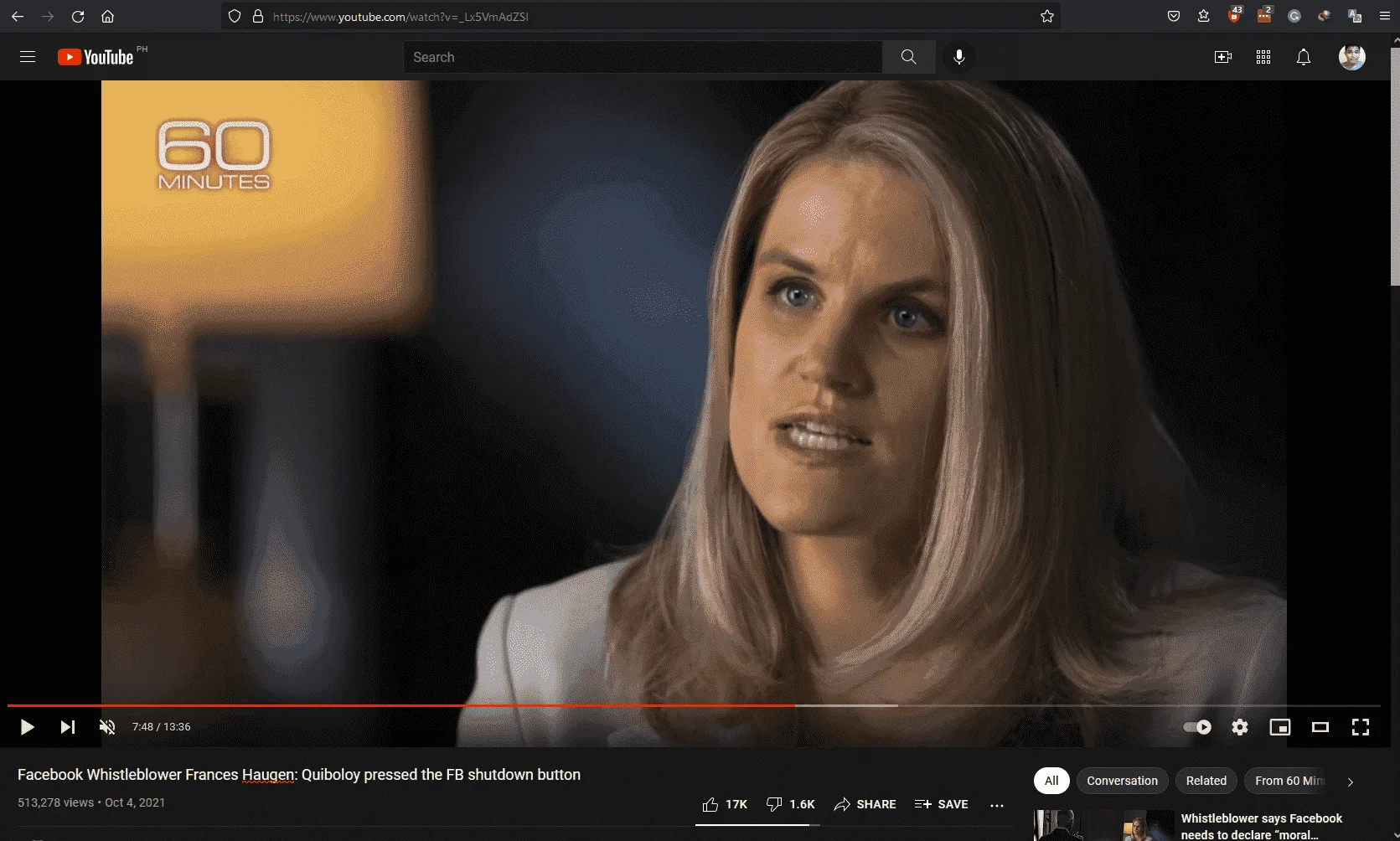Screen dimensions: 1400x841
Task: Open the Firefox application menu
Action: coord(1385,17)
